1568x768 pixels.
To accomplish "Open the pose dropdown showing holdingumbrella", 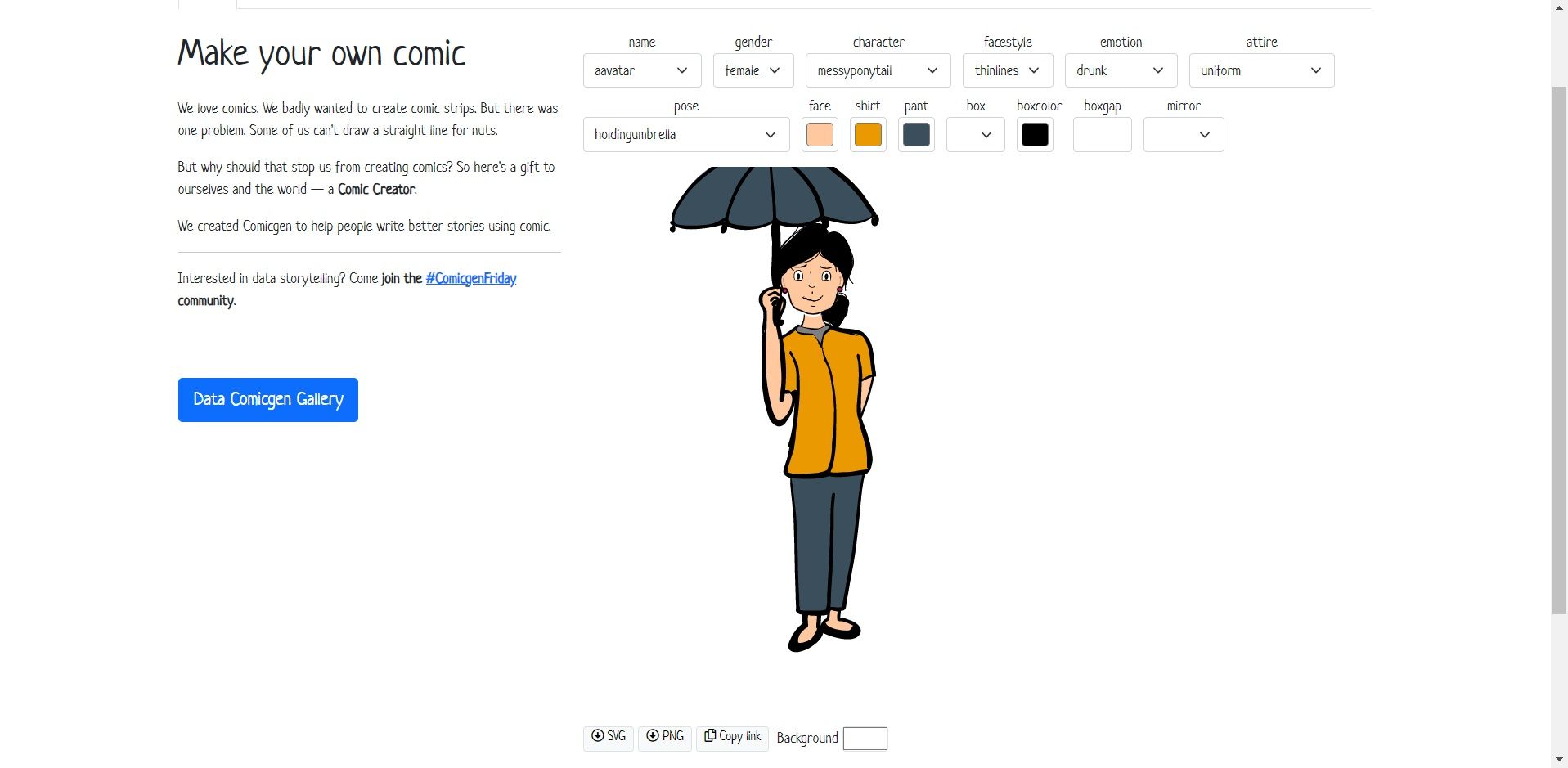I will (686, 135).
